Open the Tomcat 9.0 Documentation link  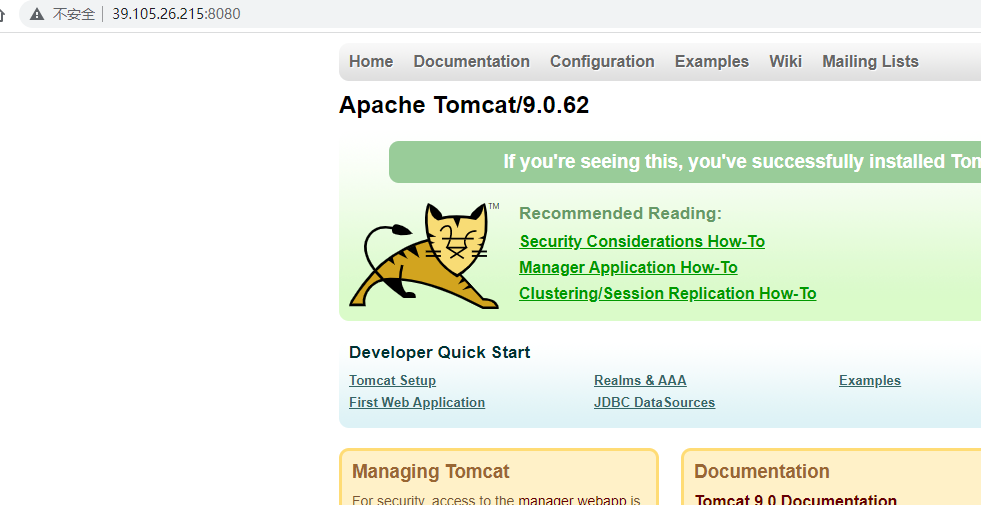(x=795, y=499)
